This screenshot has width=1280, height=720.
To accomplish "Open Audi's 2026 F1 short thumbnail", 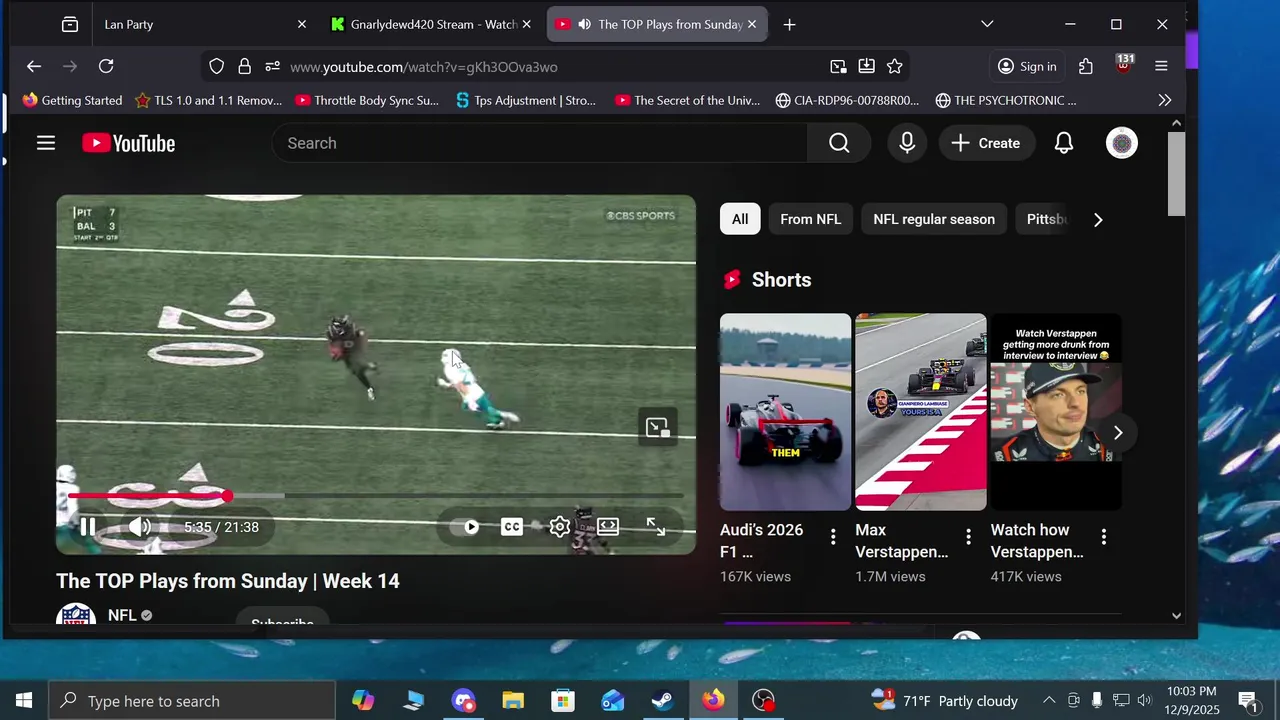I will tap(785, 412).
